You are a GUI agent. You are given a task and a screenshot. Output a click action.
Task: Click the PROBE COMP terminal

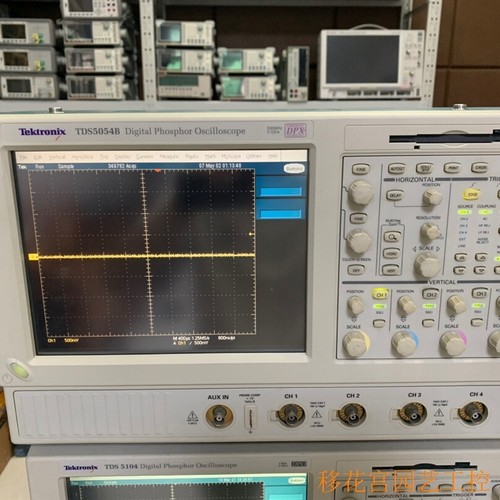point(250,418)
